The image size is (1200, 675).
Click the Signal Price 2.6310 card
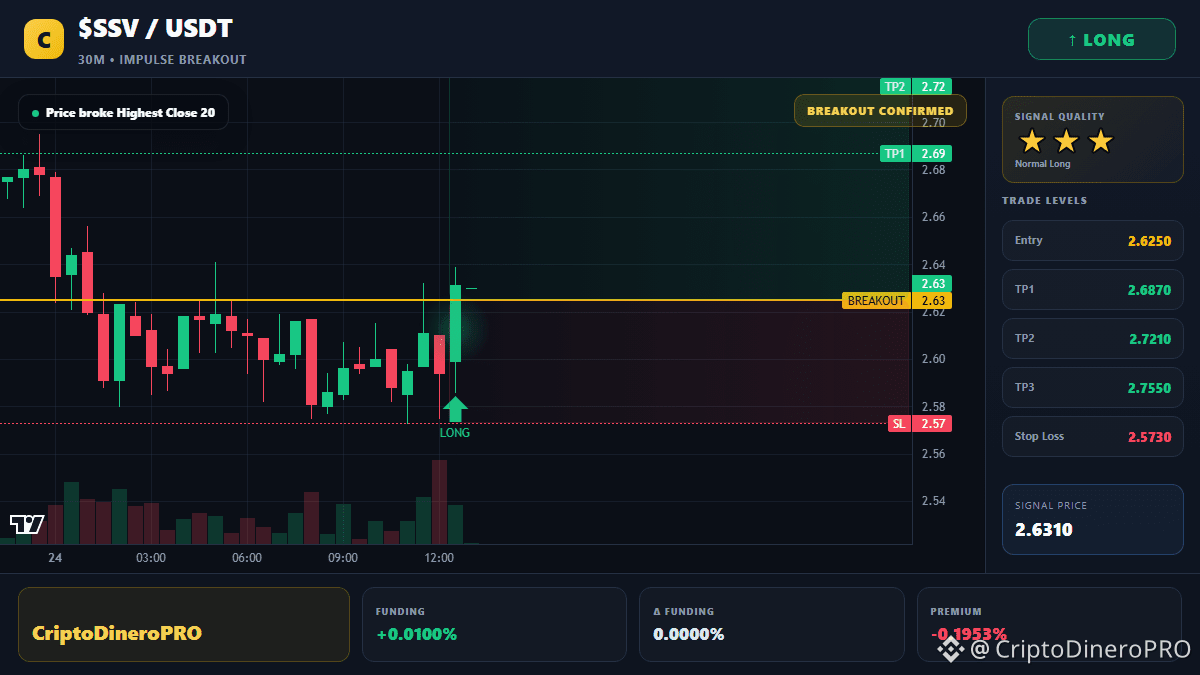point(1092,519)
